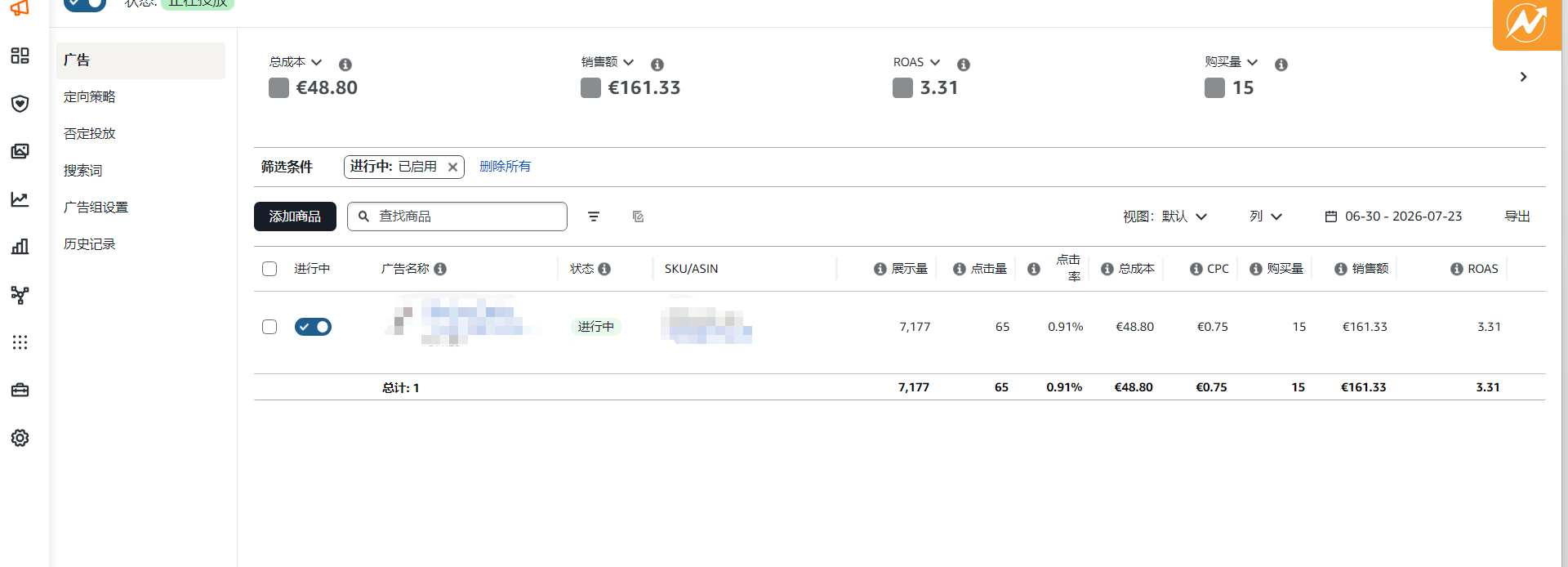The height and width of the screenshot is (567, 1568).
Task: Click the blurred product thumbnail in ad row
Action: pos(400,321)
